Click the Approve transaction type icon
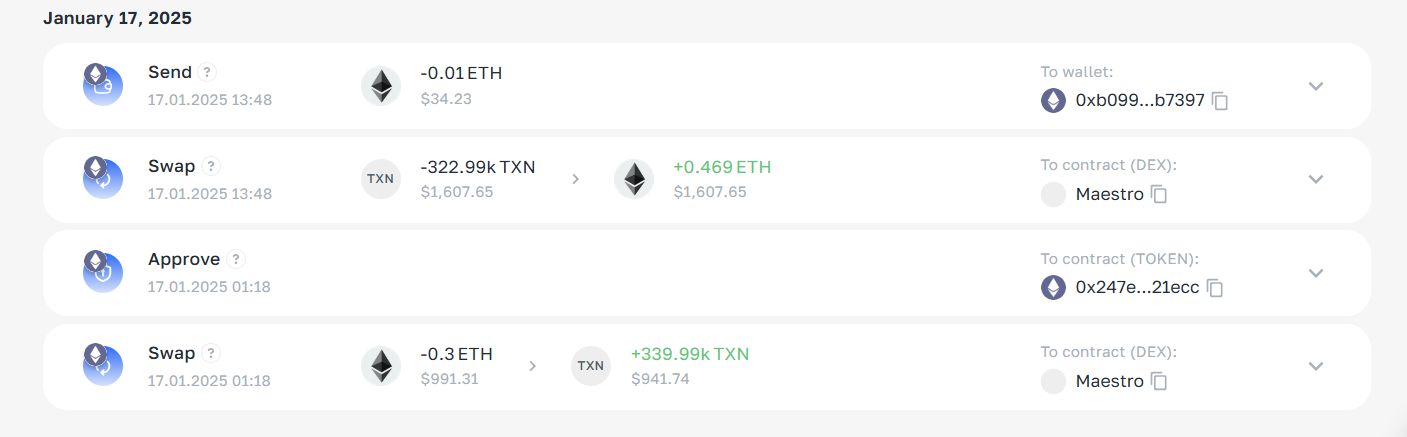Image resolution: width=1407 pixels, height=437 pixels. pyautogui.click(x=102, y=272)
